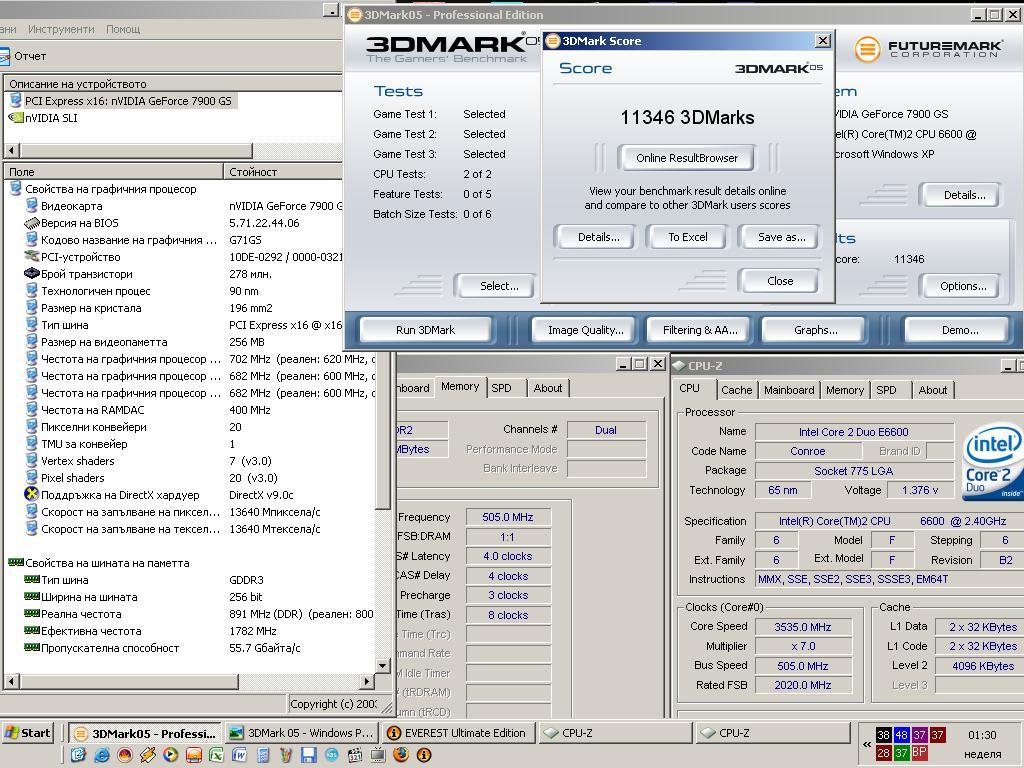Click the TV quick launch icon
The width and height of the screenshot is (1024, 768).
pos(377,755)
